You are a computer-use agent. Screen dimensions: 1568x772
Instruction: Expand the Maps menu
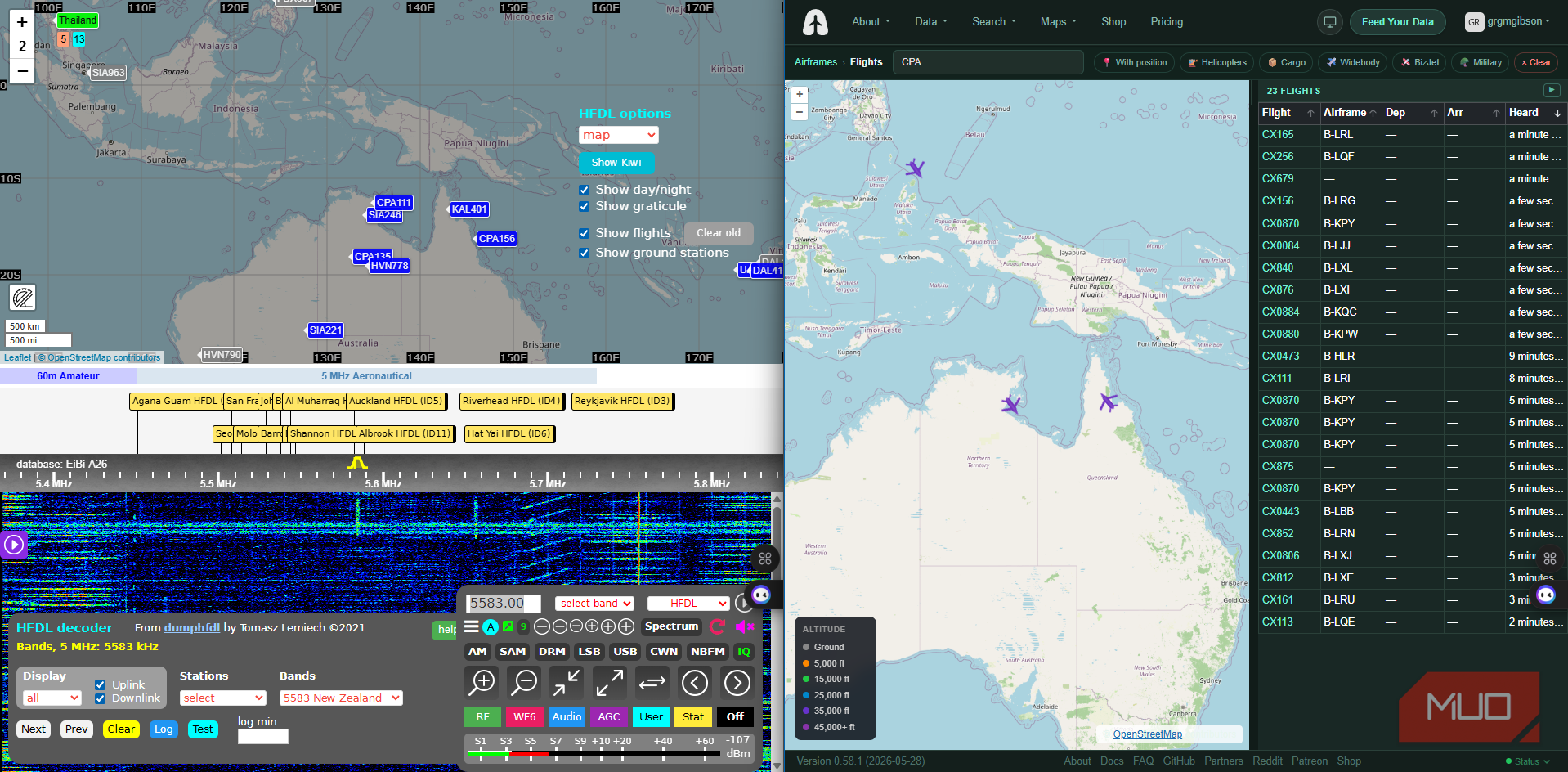[x=1058, y=22]
